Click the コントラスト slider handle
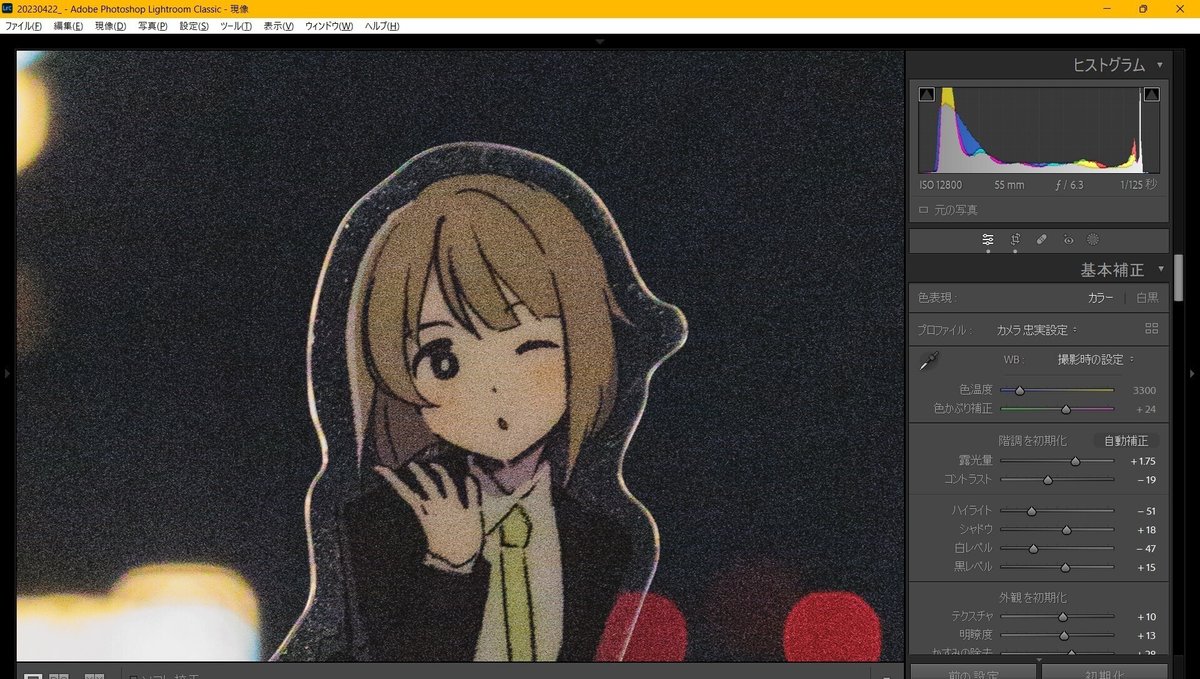1200x679 pixels. coord(1047,480)
